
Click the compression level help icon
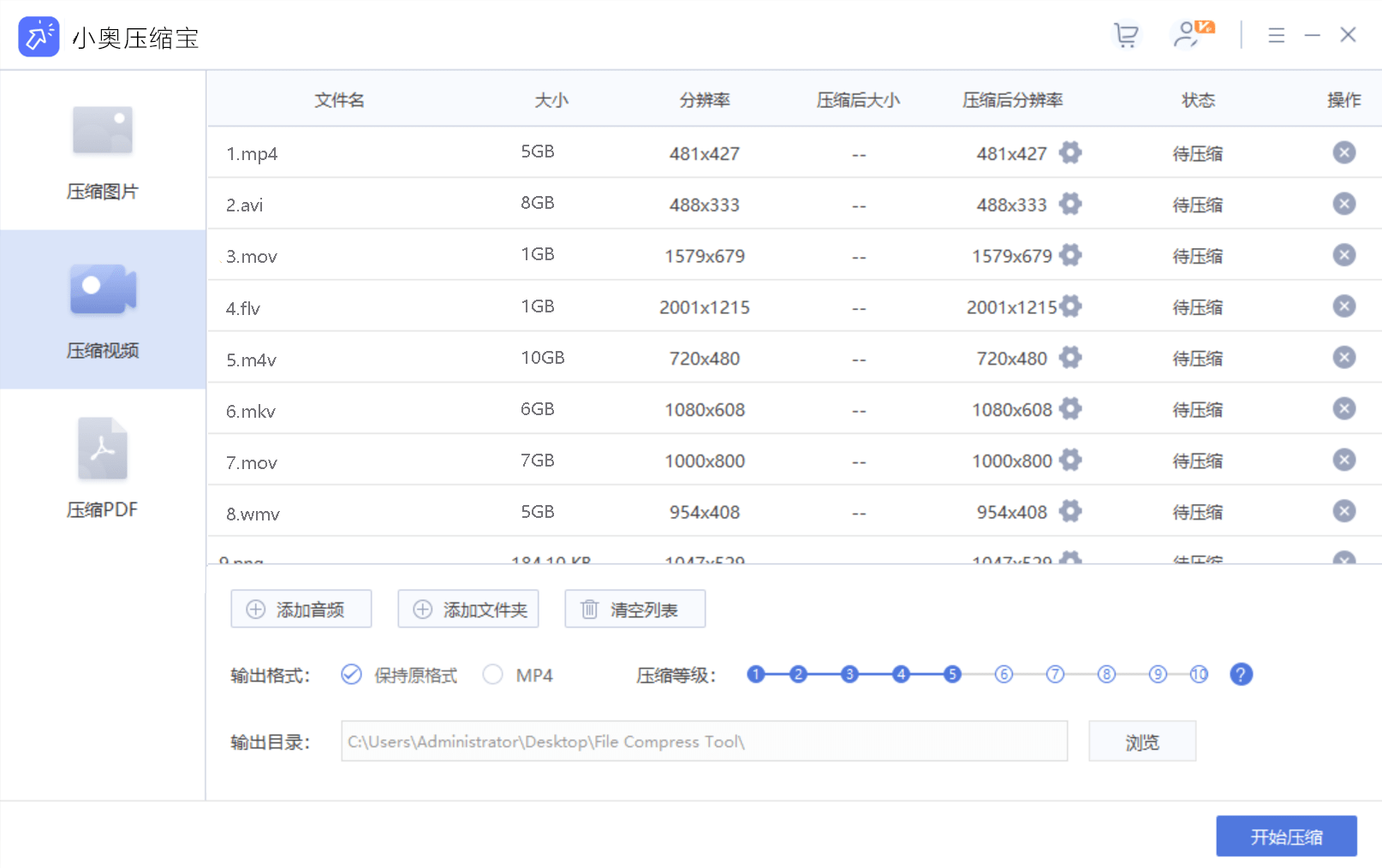[1241, 675]
